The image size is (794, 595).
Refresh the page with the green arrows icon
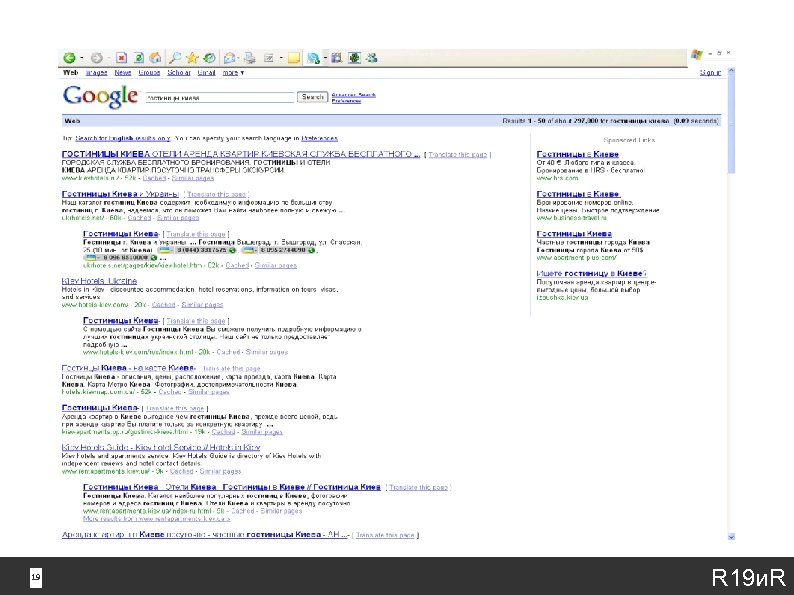pyautogui.click(x=139, y=58)
